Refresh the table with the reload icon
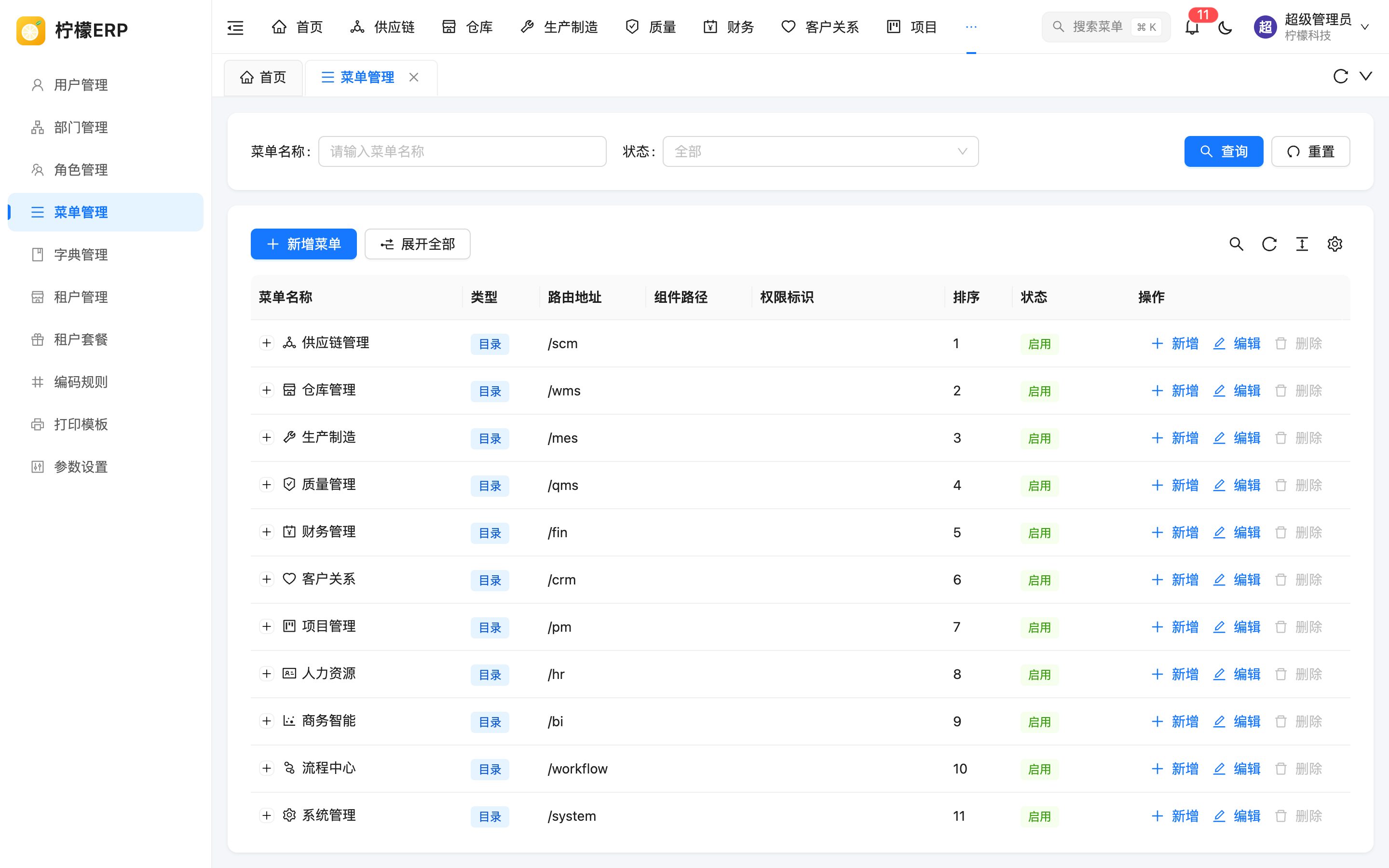Viewport: 1389px width, 868px height. (x=1269, y=244)
